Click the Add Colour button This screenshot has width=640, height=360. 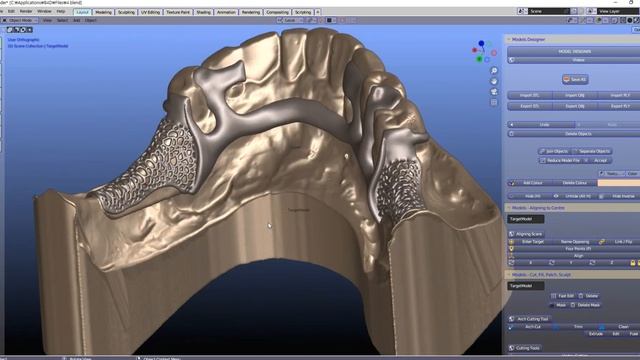point(530,183)
